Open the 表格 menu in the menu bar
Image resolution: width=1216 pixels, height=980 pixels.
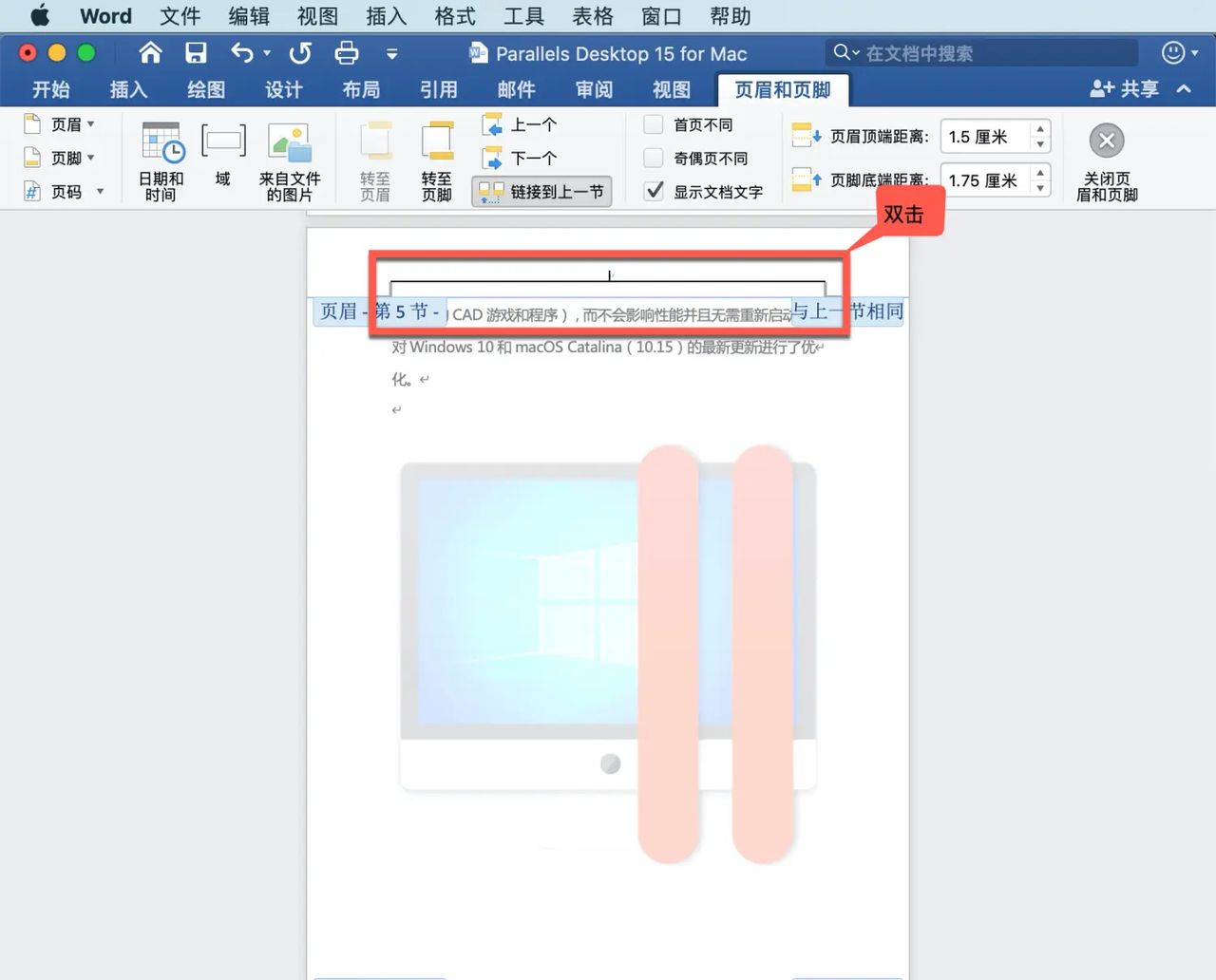591,15
